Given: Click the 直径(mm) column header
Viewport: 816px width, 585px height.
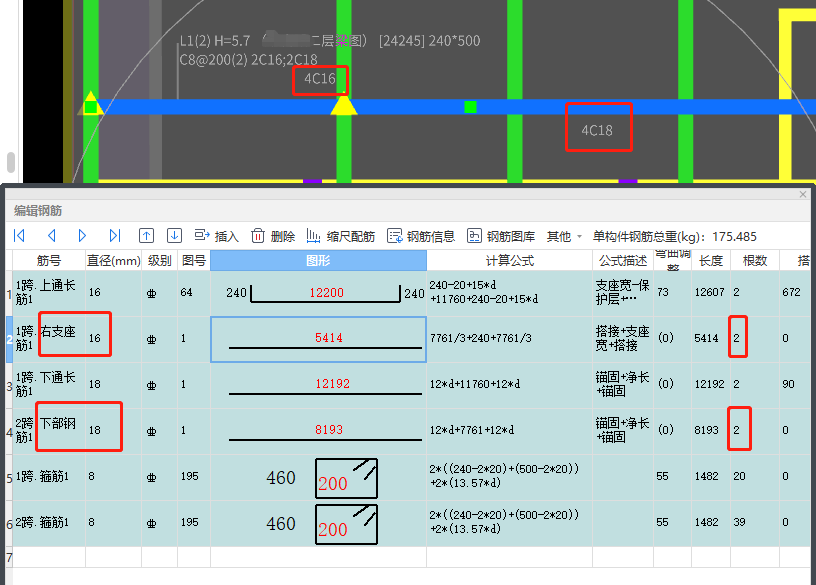Looking at the screenshot, I should [113, 260].
